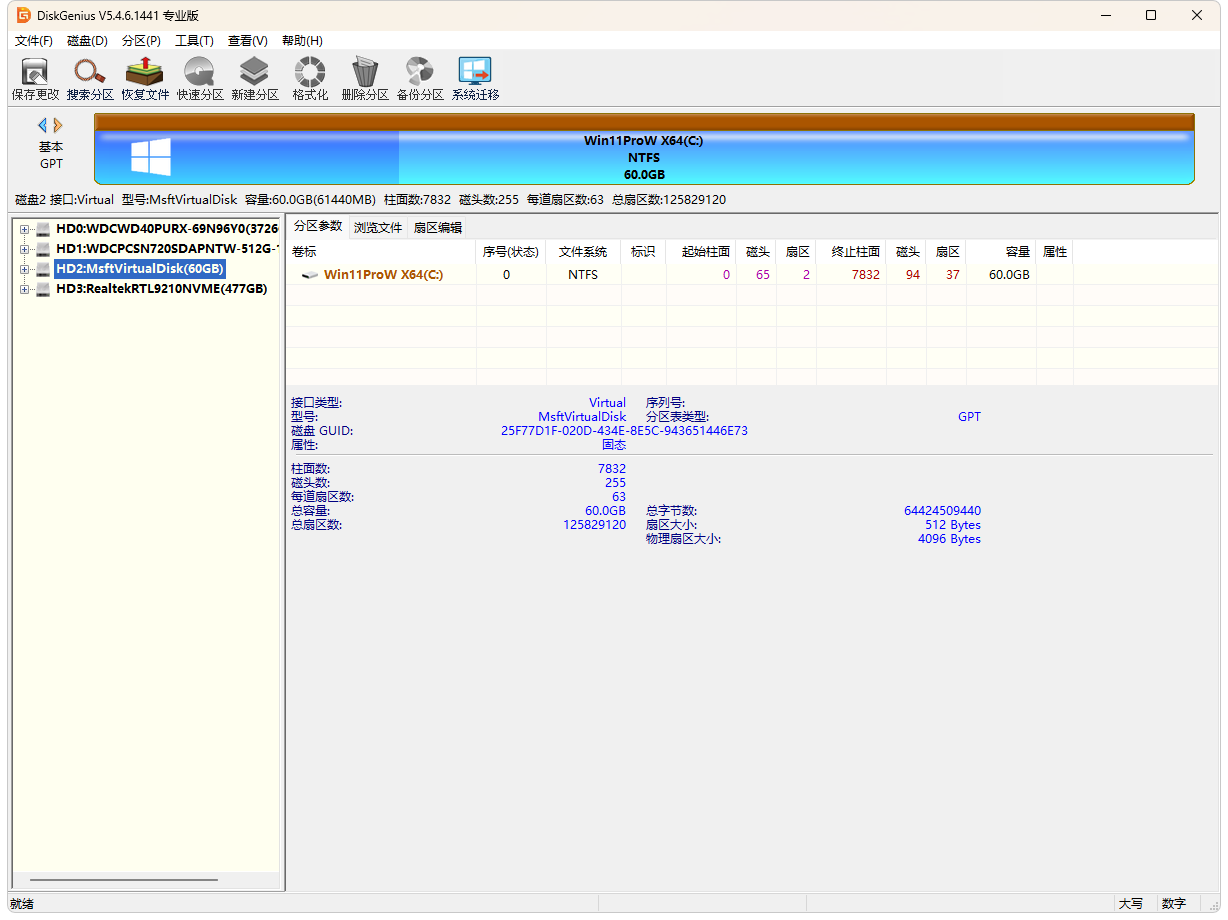Screen dimensions: 1228x920
Task: Select HD3:RealtekRTL9210NVME(477GB) in the disk tree
Action: pos(161,289)
